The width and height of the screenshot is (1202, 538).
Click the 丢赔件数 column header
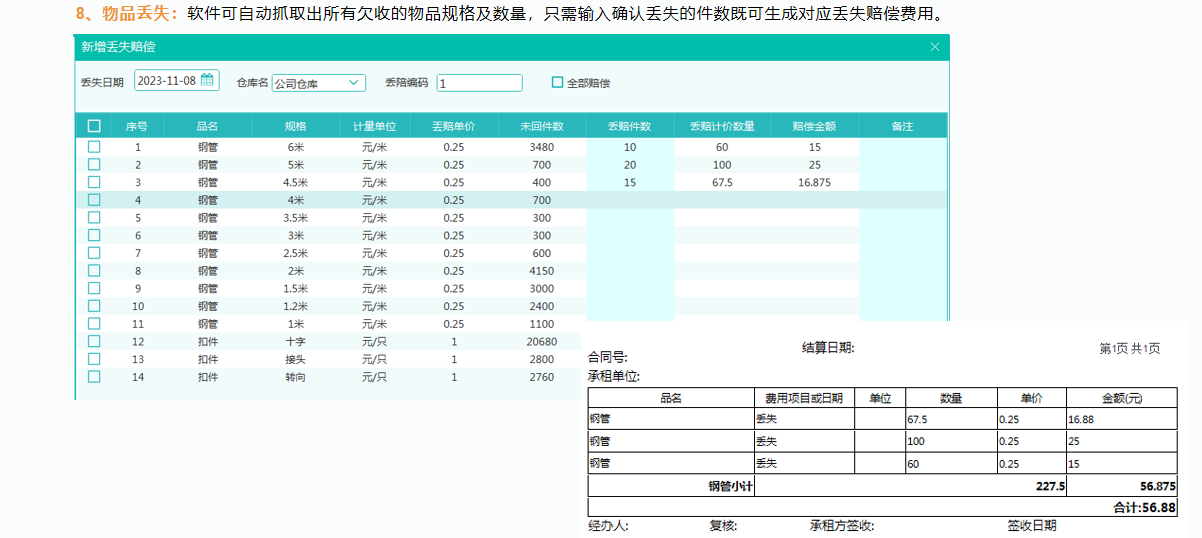coord(630,126)
